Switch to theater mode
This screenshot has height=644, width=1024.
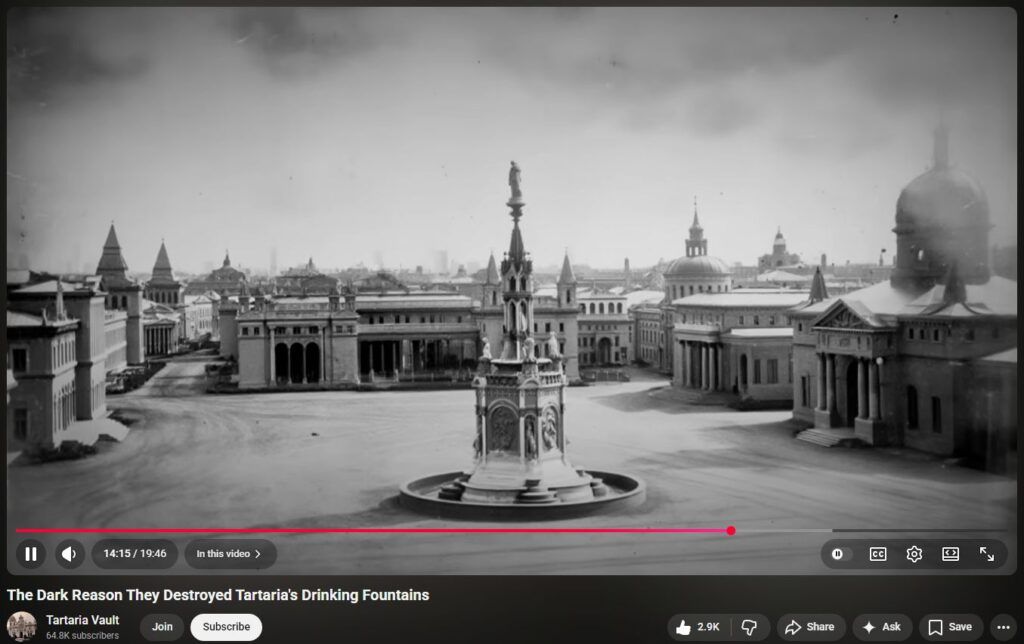point(950,554)
